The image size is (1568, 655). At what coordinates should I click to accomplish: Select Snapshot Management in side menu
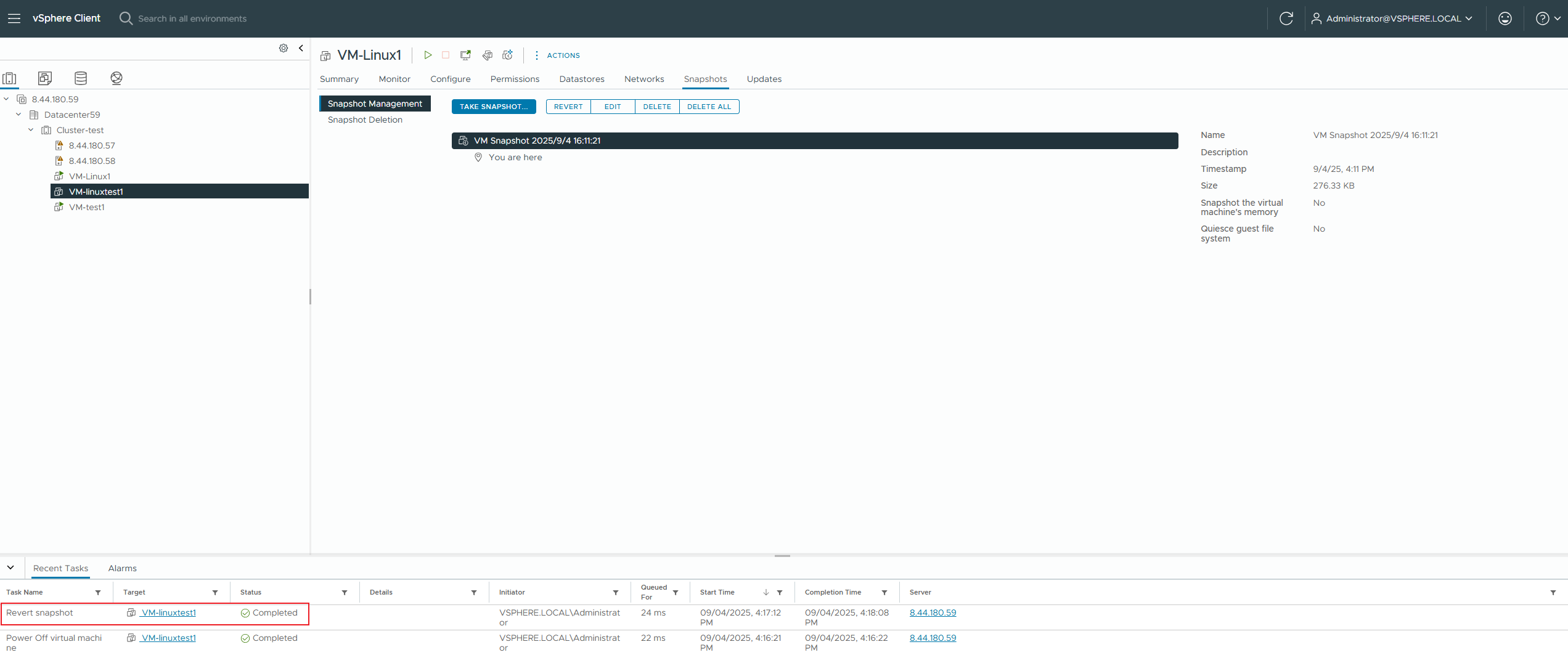[375, 104]
